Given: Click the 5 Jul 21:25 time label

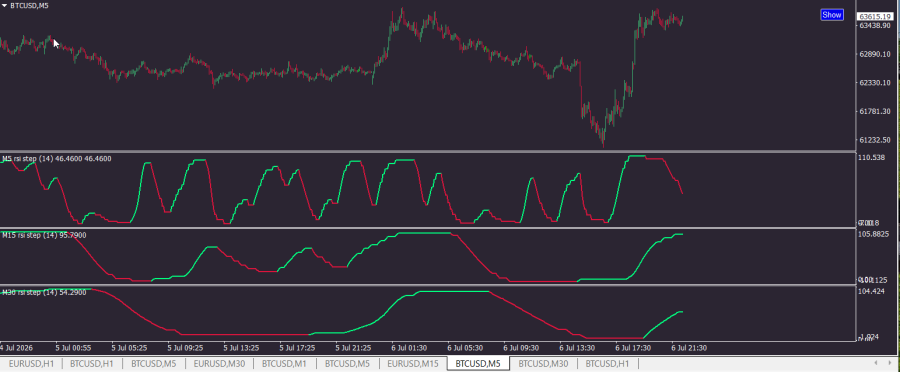Looking at the screenshot, I should pos(354,348).
